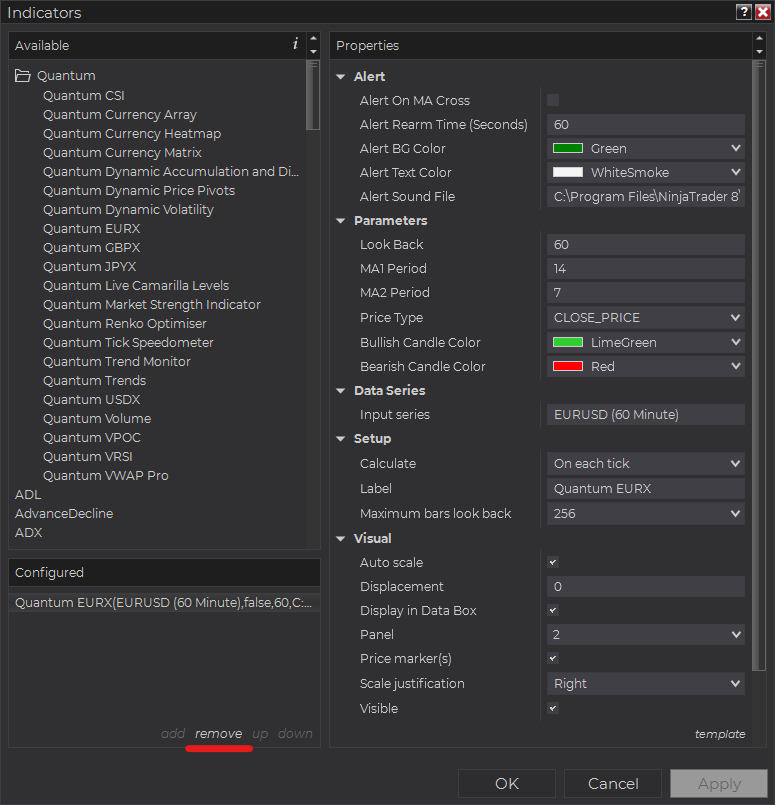Collapse the Alert section
The height and width of the screenshot is (805, 775).
[341, 76]
